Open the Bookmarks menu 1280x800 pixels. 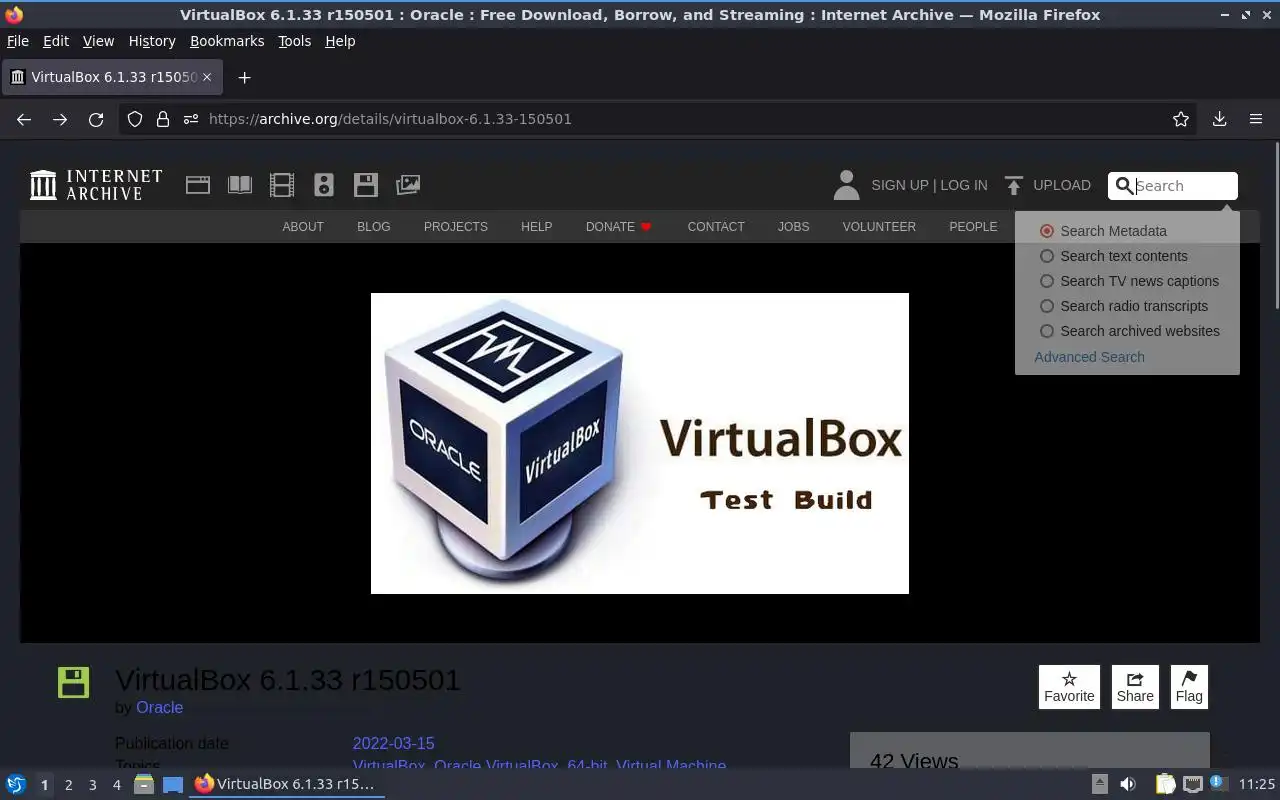(227, 41)
